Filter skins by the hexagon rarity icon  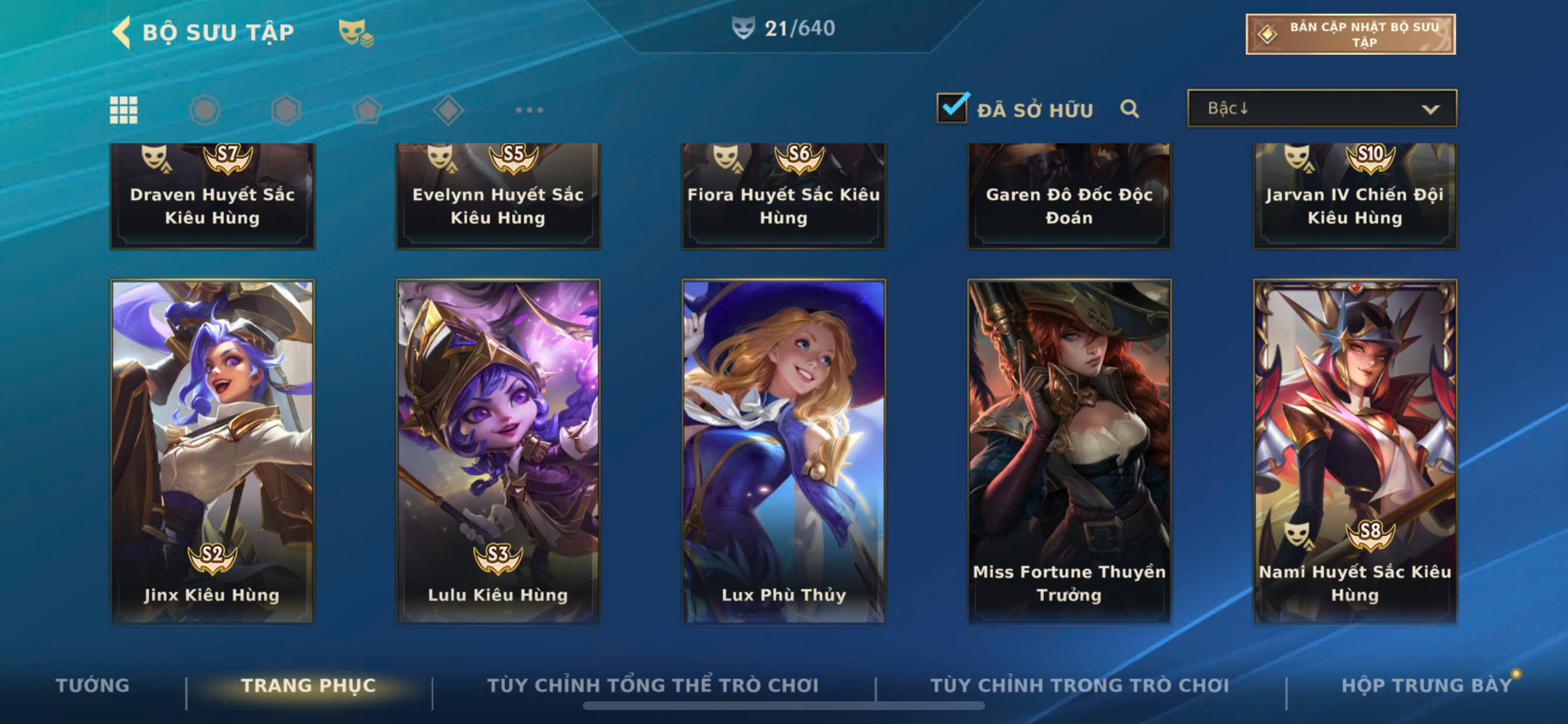(x=286, y=110)
